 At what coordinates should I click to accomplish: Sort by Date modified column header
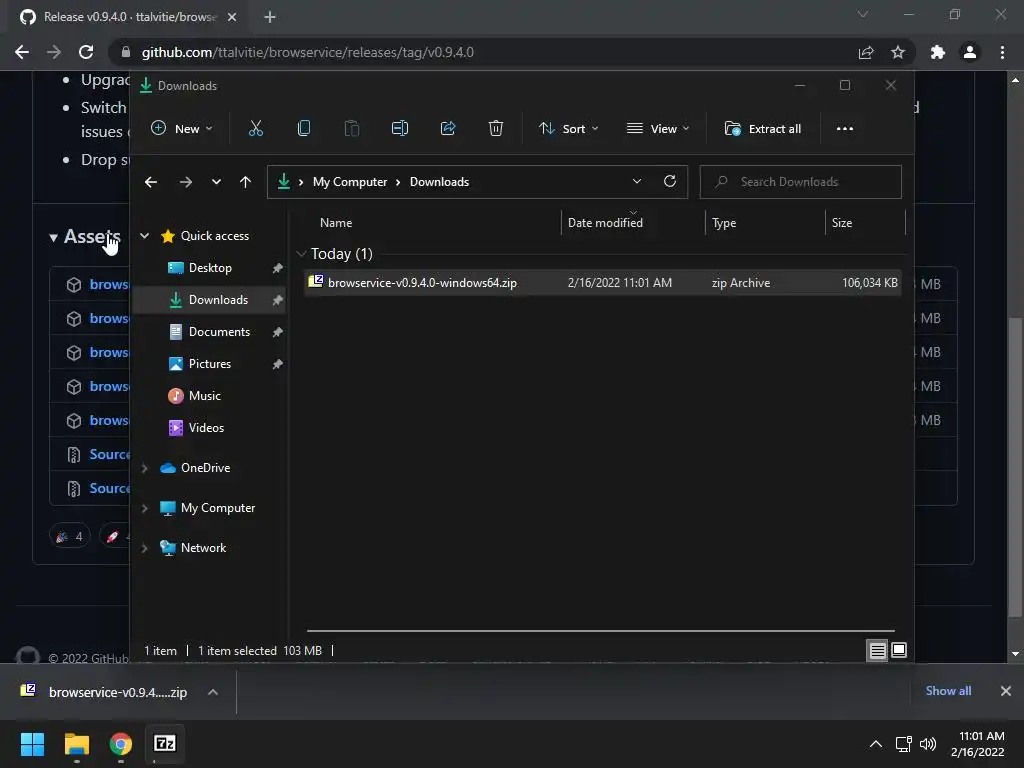pyautogui.click(x=605, y=223)
